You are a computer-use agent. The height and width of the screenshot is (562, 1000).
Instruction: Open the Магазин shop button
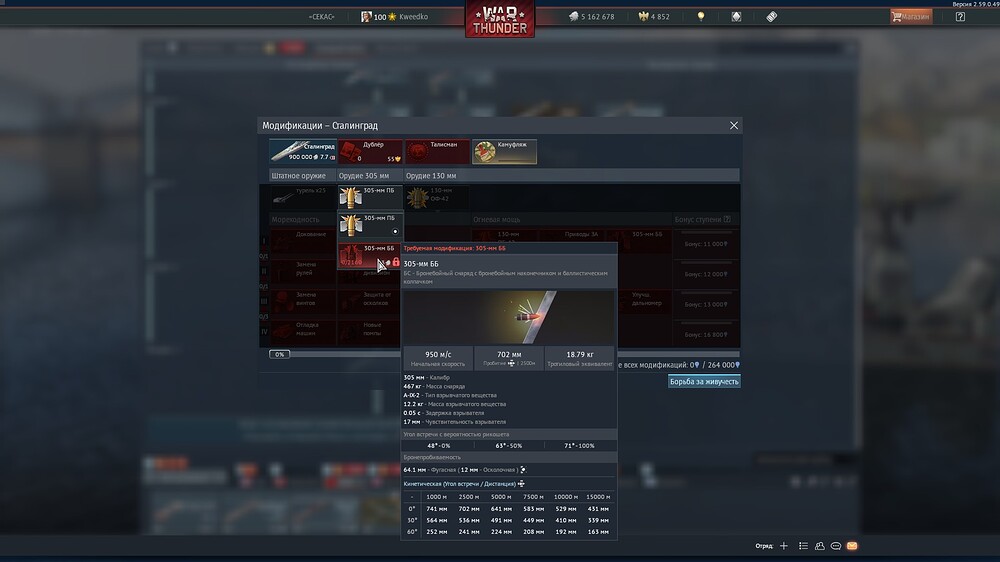click(911, 17)
